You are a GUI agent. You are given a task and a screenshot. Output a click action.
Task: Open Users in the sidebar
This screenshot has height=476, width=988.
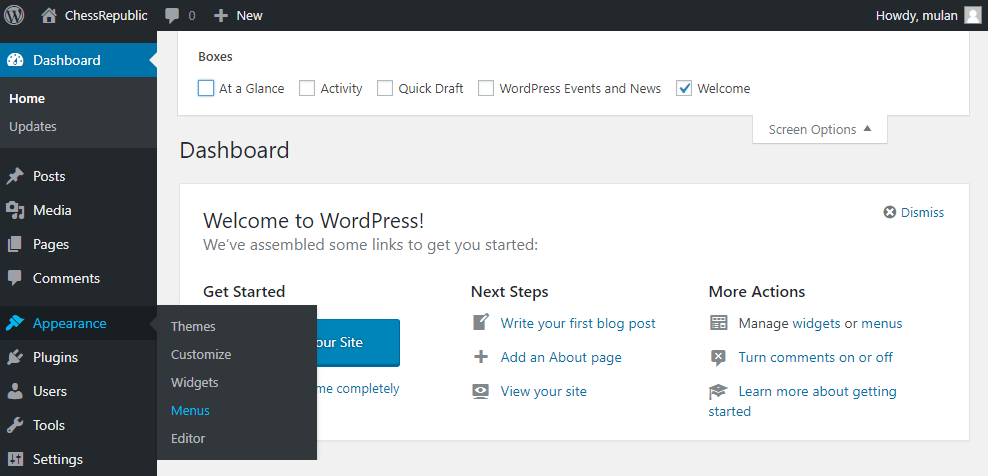(50, 392)
